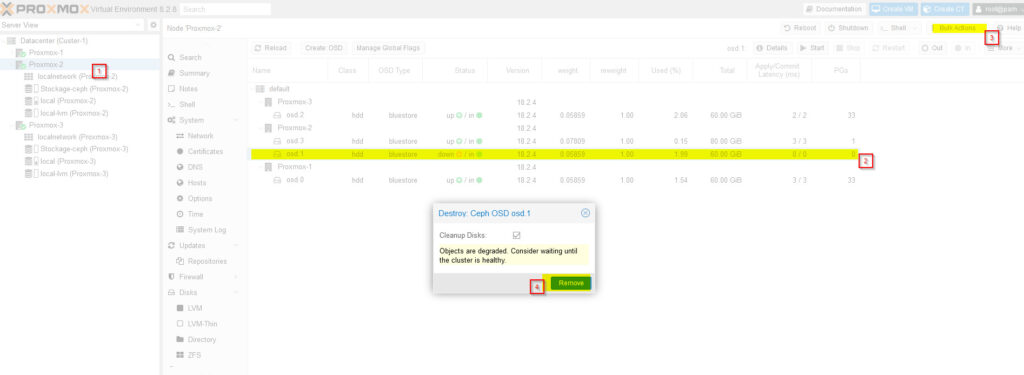Click the Reload button above OSD list

pyautogui.click(x=270, y=48)
